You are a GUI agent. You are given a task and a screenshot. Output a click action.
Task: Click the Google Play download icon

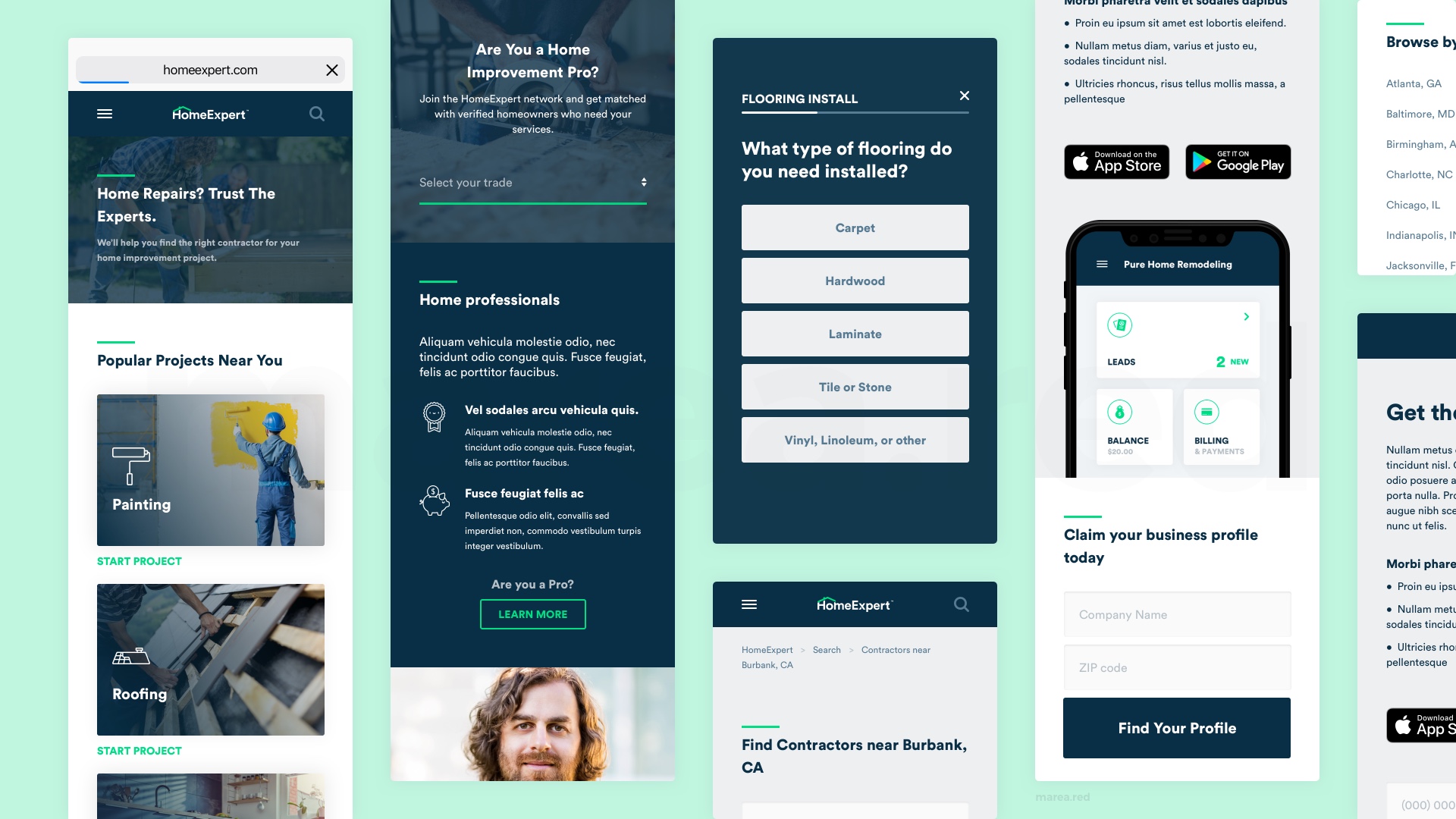click(1237, 162)
